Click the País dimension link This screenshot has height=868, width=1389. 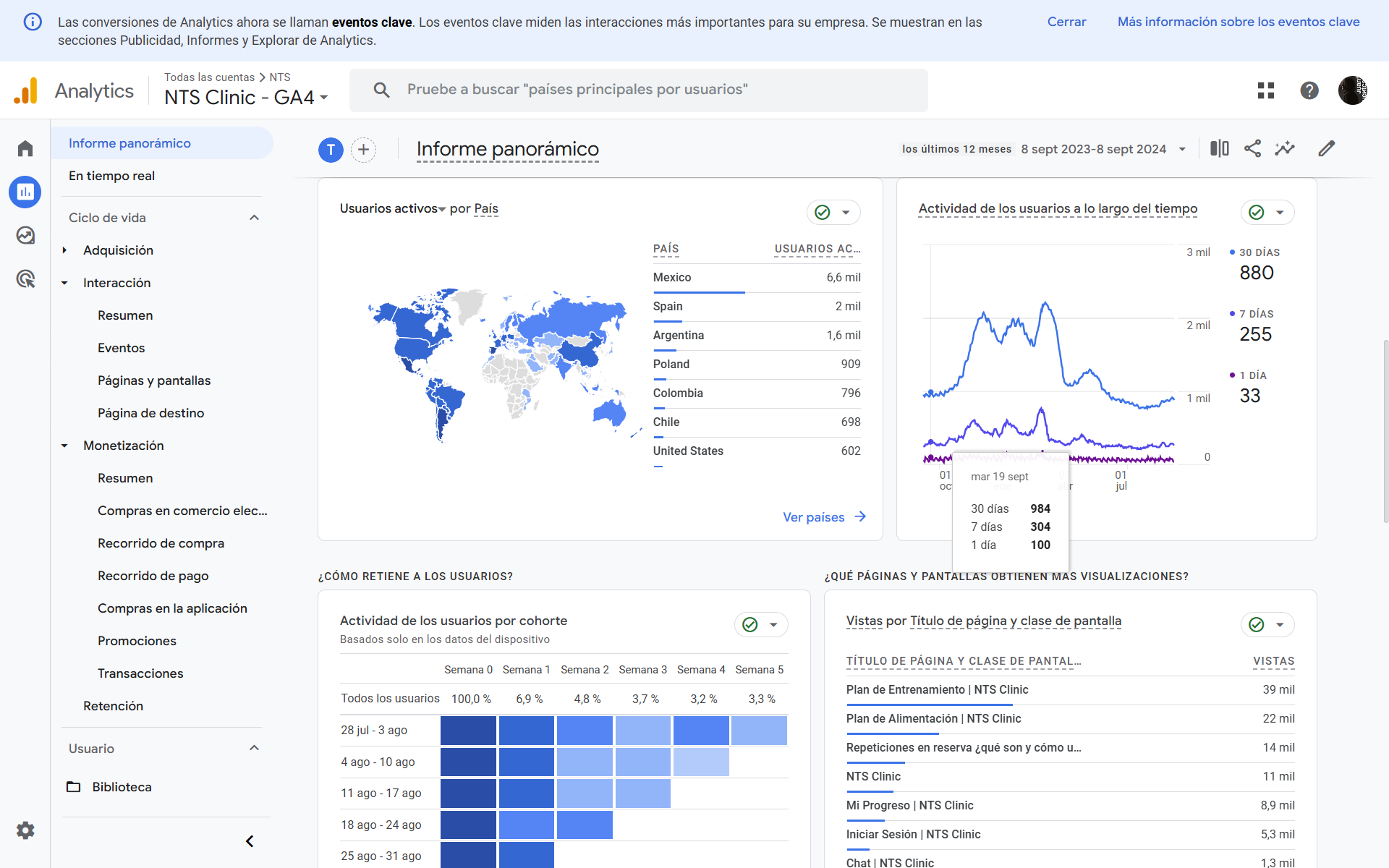tap(486, 208)
